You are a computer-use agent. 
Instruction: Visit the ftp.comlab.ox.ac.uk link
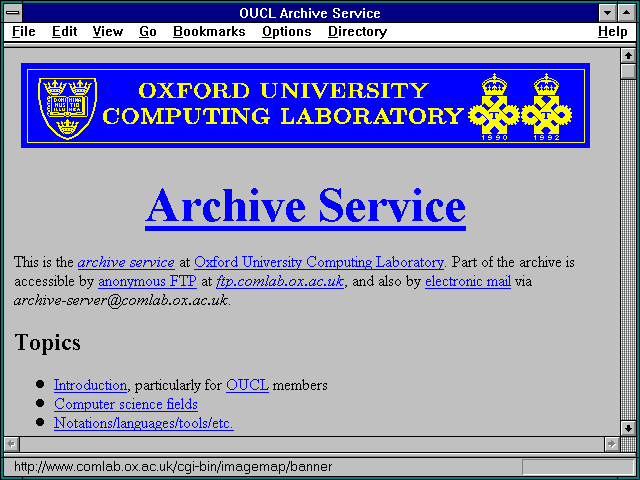point(280,281)
